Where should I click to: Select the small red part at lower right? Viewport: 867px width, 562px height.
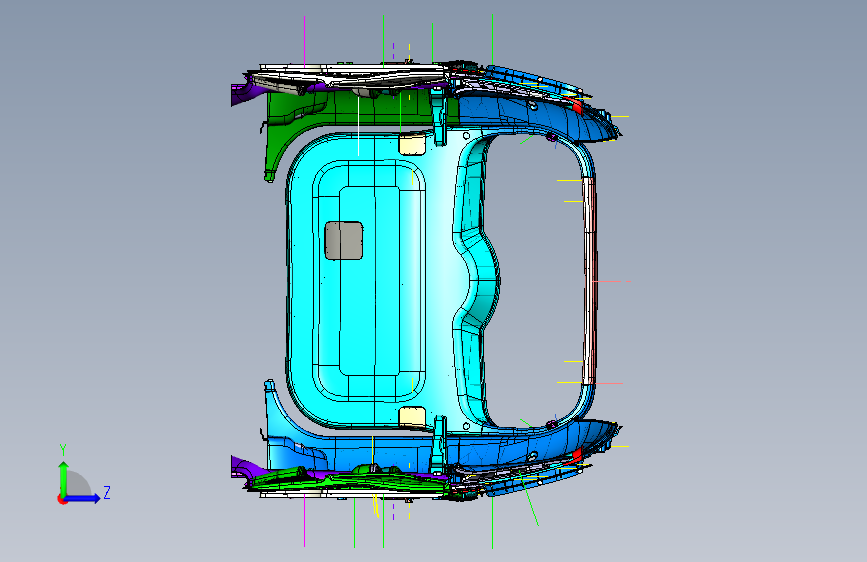(577, 456)
